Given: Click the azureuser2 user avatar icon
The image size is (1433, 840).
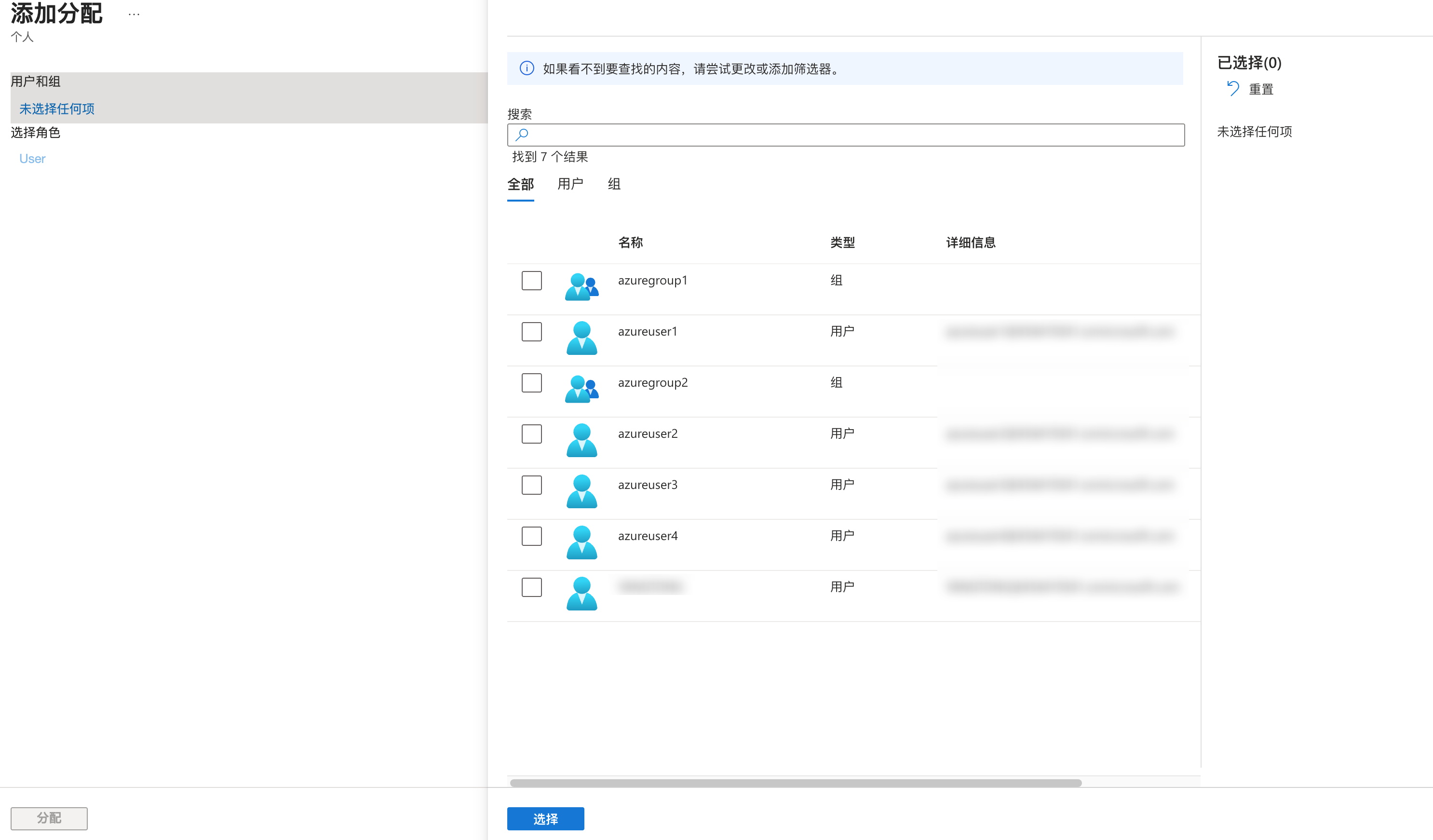Looking at the screenshot, I should coord(581,440).
